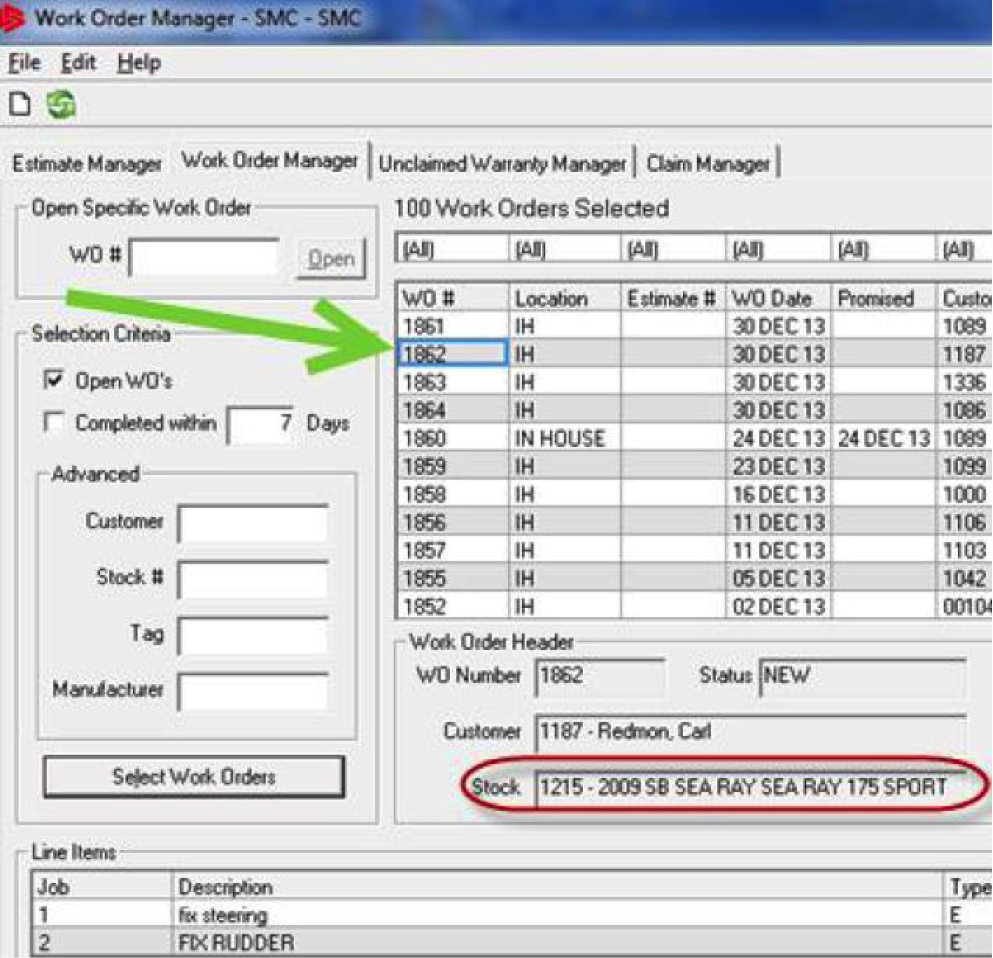This screenshot has width=993, height=958.
Task: Open the Claim Manager tab
Action: pos(708,164)
